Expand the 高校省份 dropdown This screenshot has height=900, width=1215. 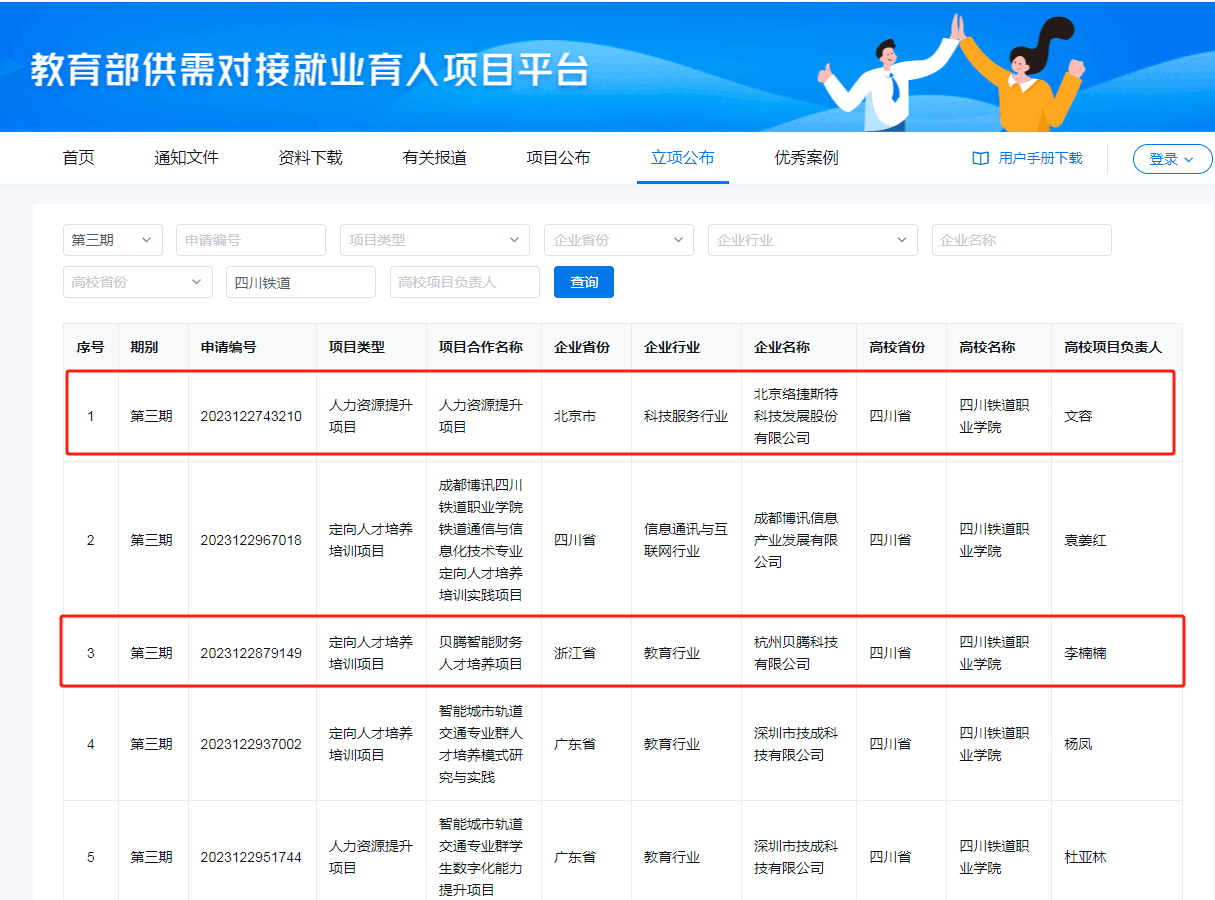[137, 282]
